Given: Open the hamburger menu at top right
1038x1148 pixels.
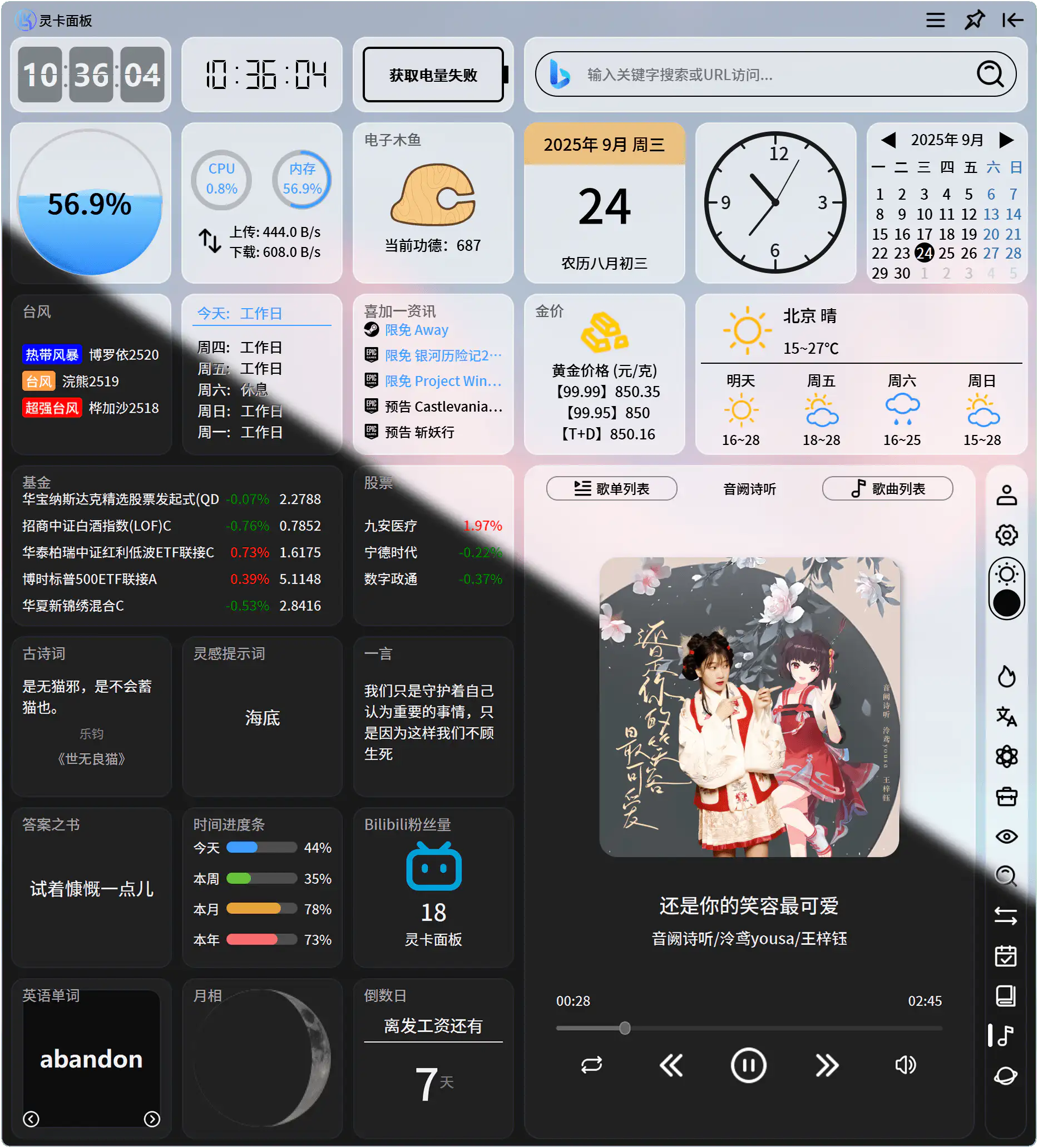Looking at the screenshot, I should (x=935, y=20).
